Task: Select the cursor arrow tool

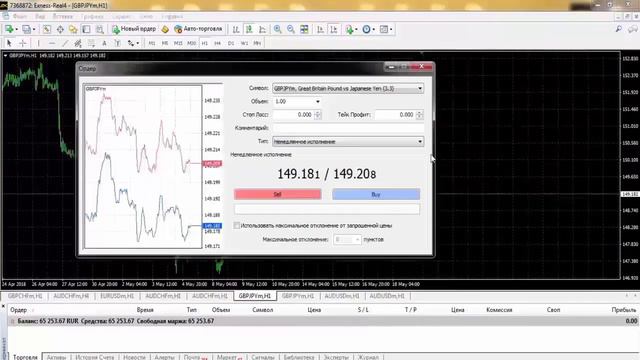Action: click(x=9, y=43)
